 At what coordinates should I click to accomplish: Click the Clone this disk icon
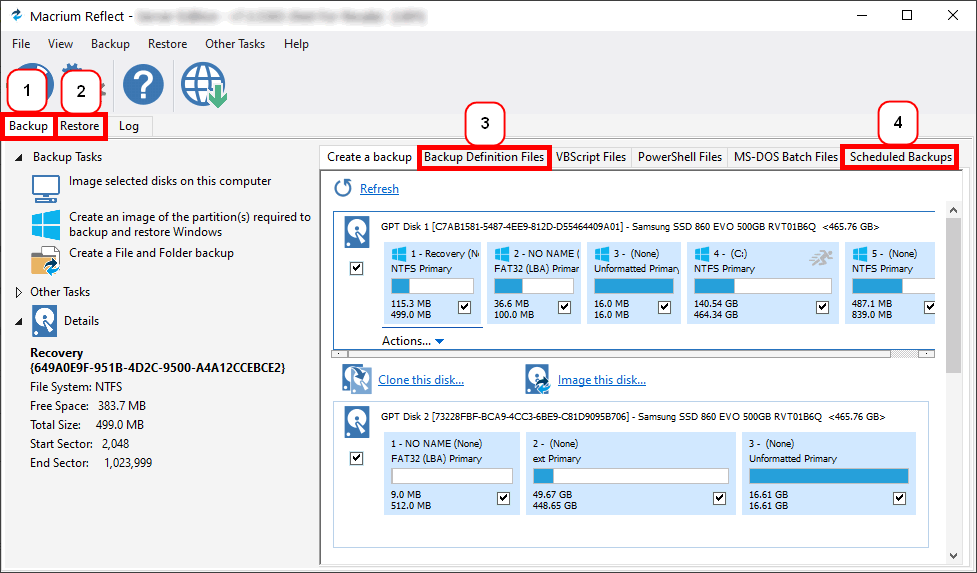[357, 379]
